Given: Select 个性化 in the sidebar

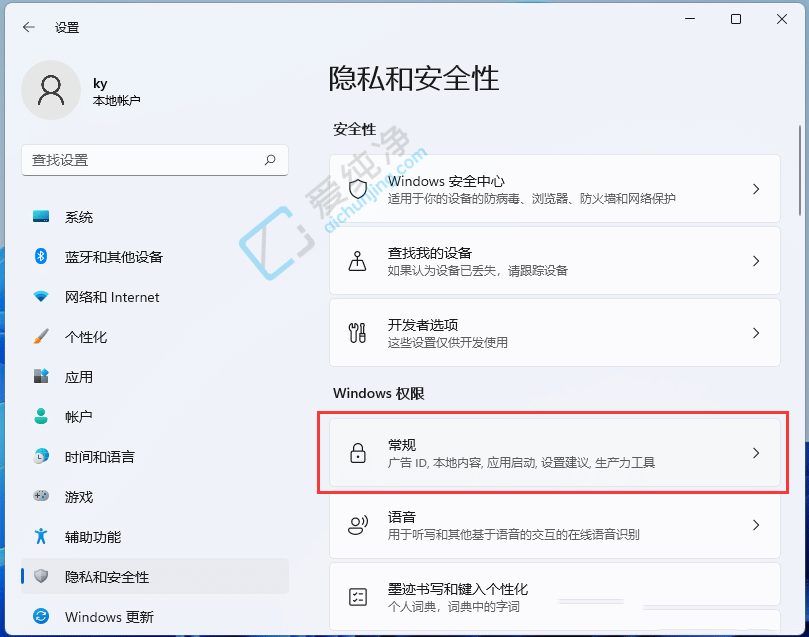Looking at the screenshot, I should [155, 337].
